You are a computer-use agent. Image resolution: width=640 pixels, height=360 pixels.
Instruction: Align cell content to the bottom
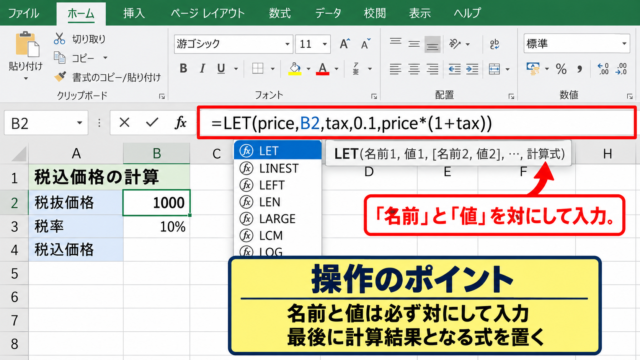[x=432, y=44]
